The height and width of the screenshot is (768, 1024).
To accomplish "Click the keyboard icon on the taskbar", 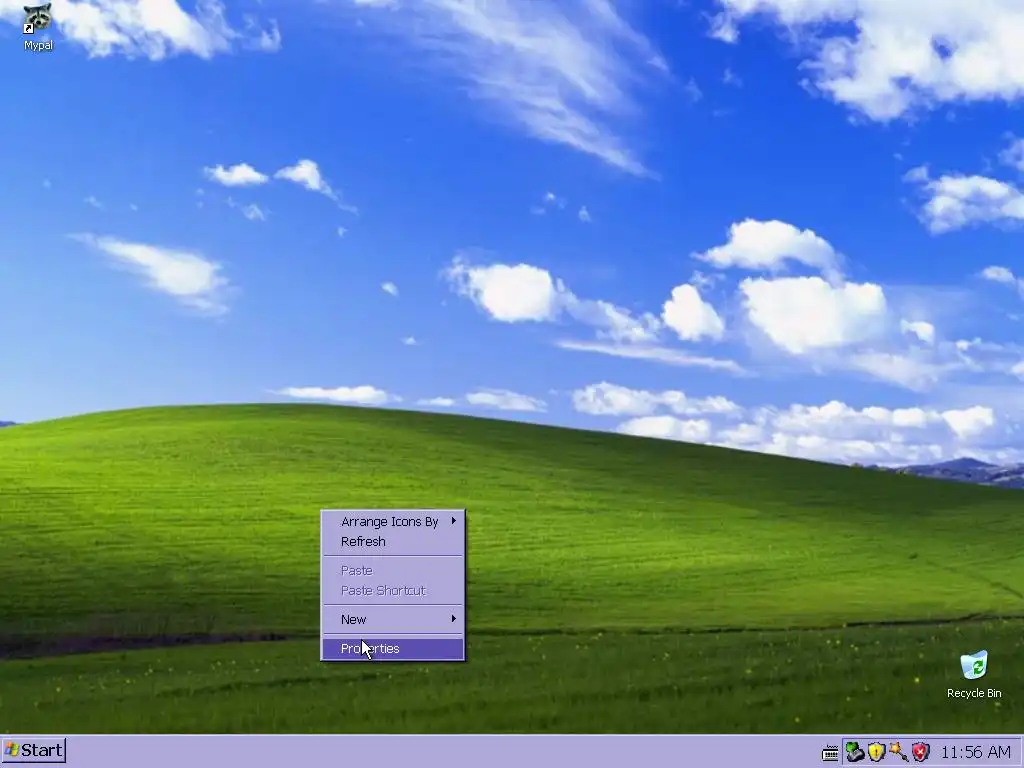I will 830,753.
